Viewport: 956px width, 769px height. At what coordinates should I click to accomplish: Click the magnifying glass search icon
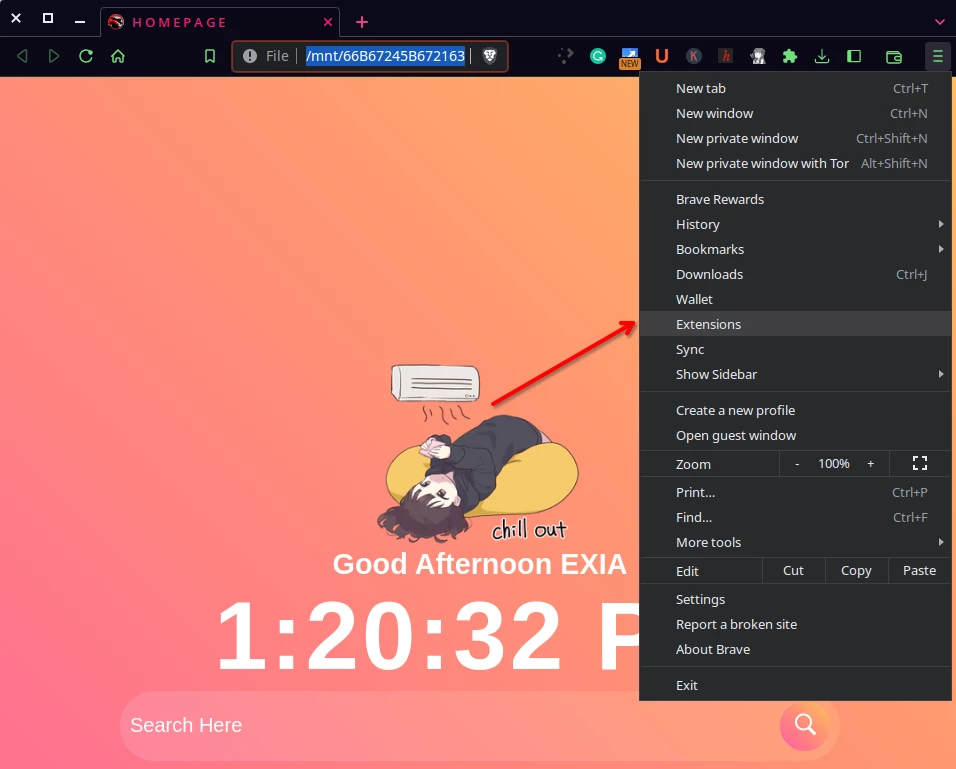806,725
